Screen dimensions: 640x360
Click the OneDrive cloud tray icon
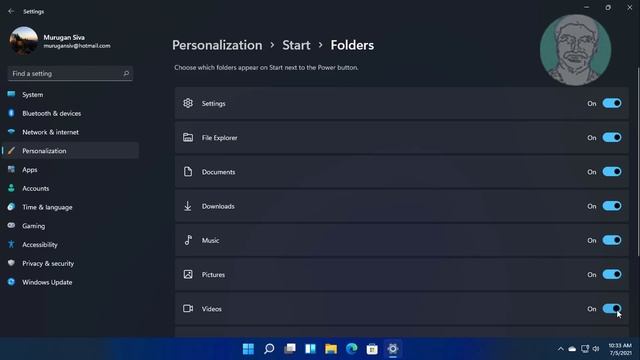(572, 349)
